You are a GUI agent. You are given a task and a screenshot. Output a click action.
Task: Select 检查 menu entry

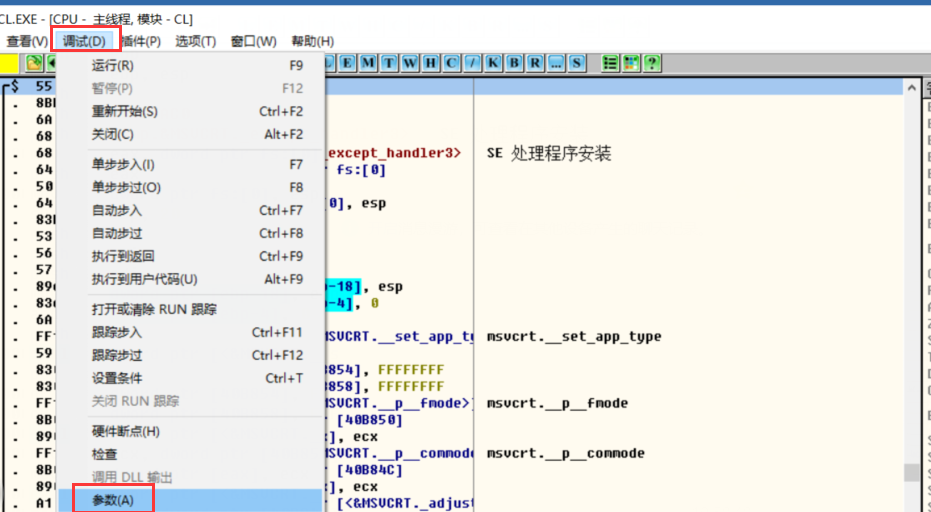pos(190,454)
